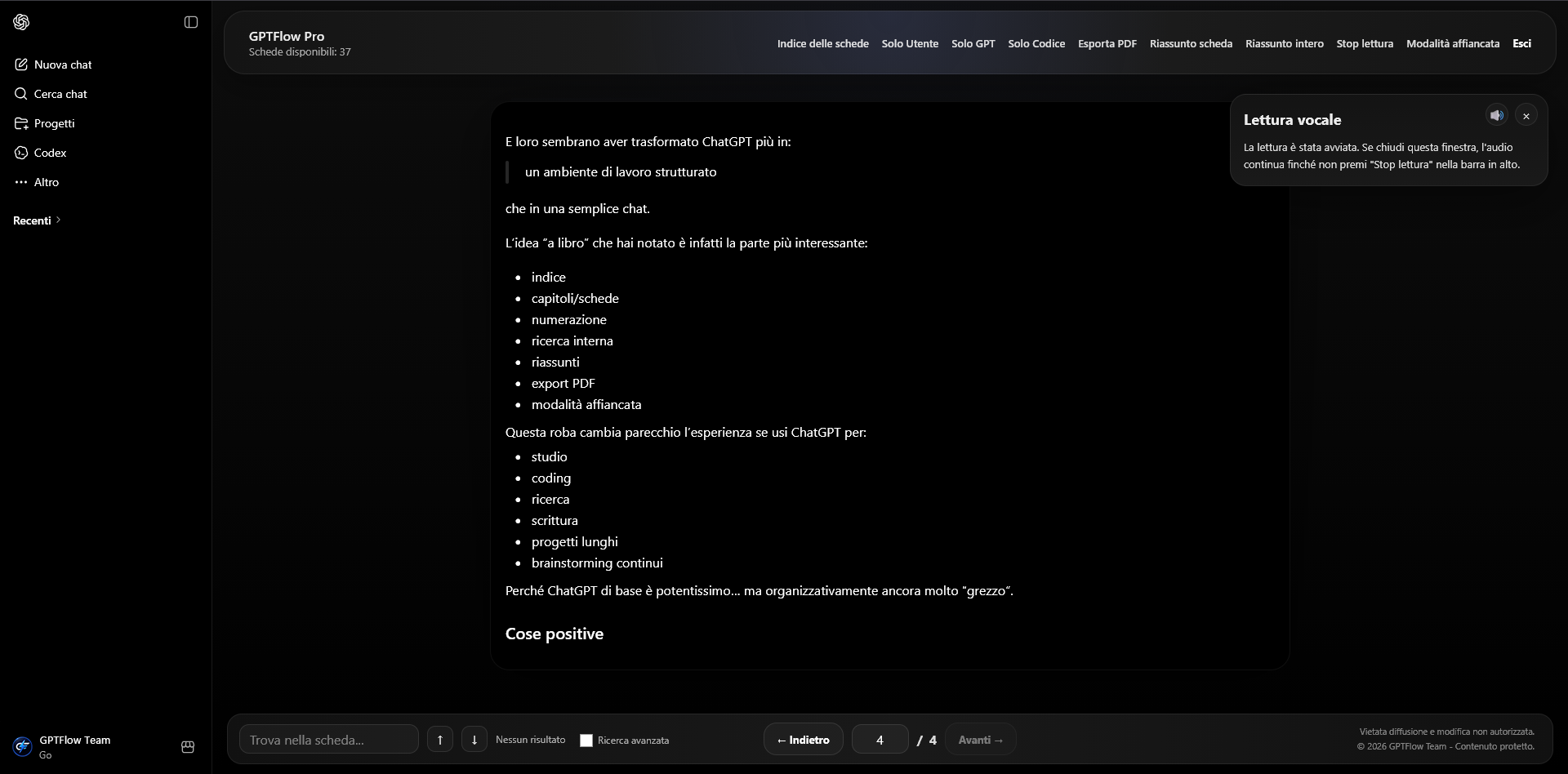This screenshot has height=774, width=1568.
Task: Jump to previous search result arrow
Action: (440, 740)
